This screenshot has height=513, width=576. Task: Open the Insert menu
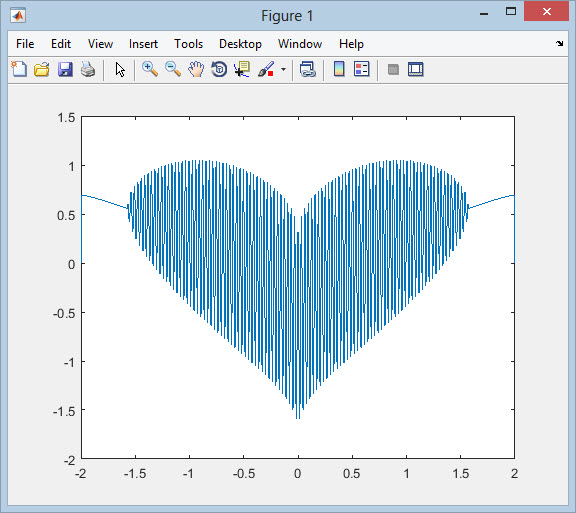[143, 44]
